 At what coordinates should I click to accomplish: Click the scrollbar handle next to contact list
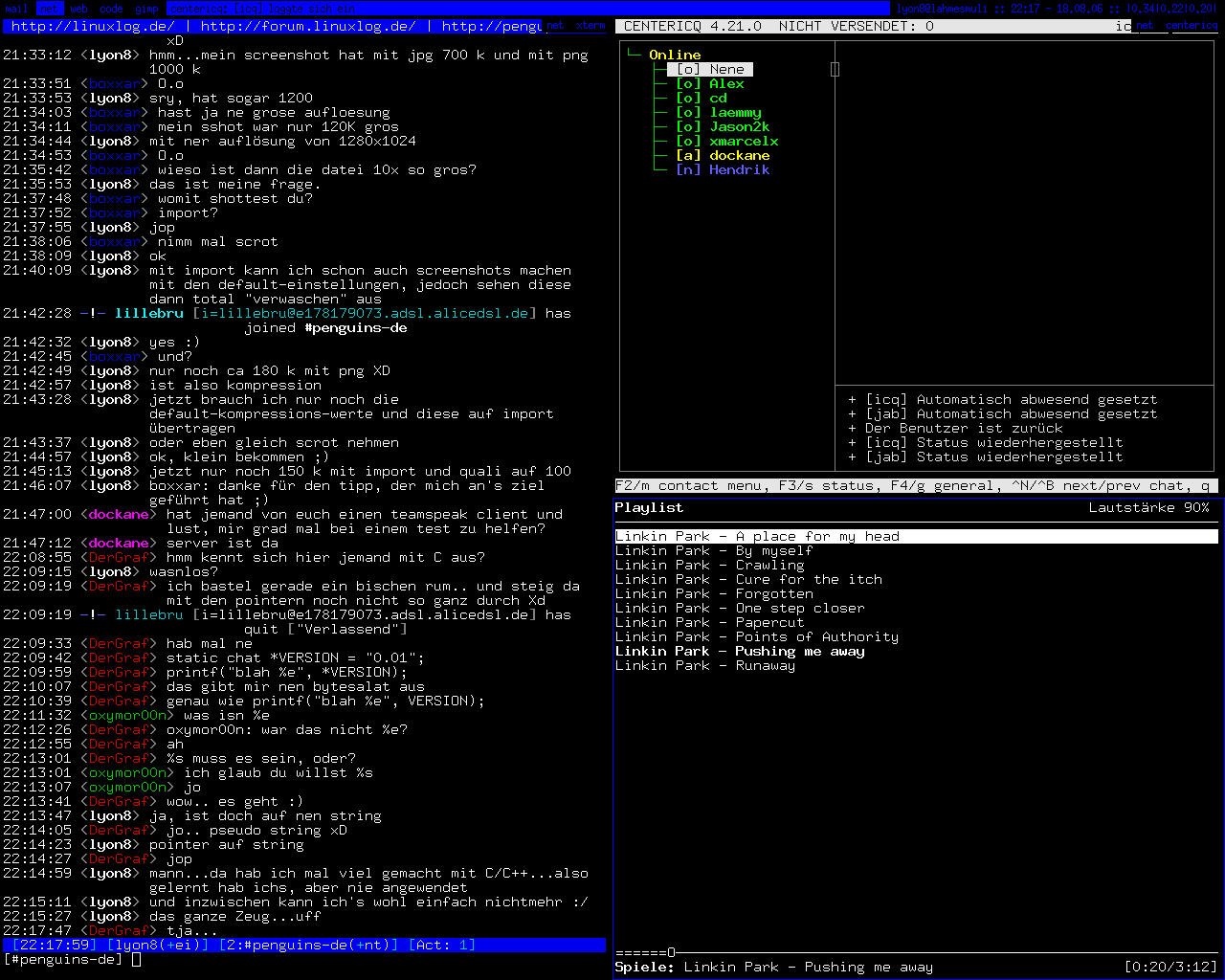(835, 69)
